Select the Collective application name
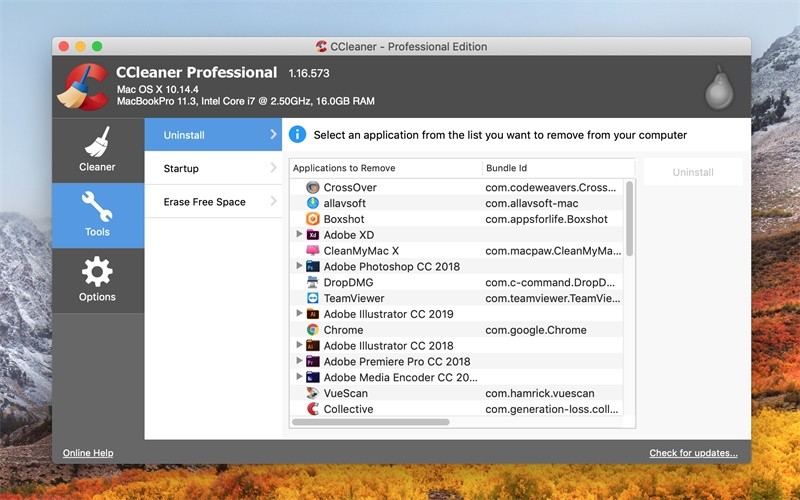The image size is (800, 500). (x=348, y=409)
